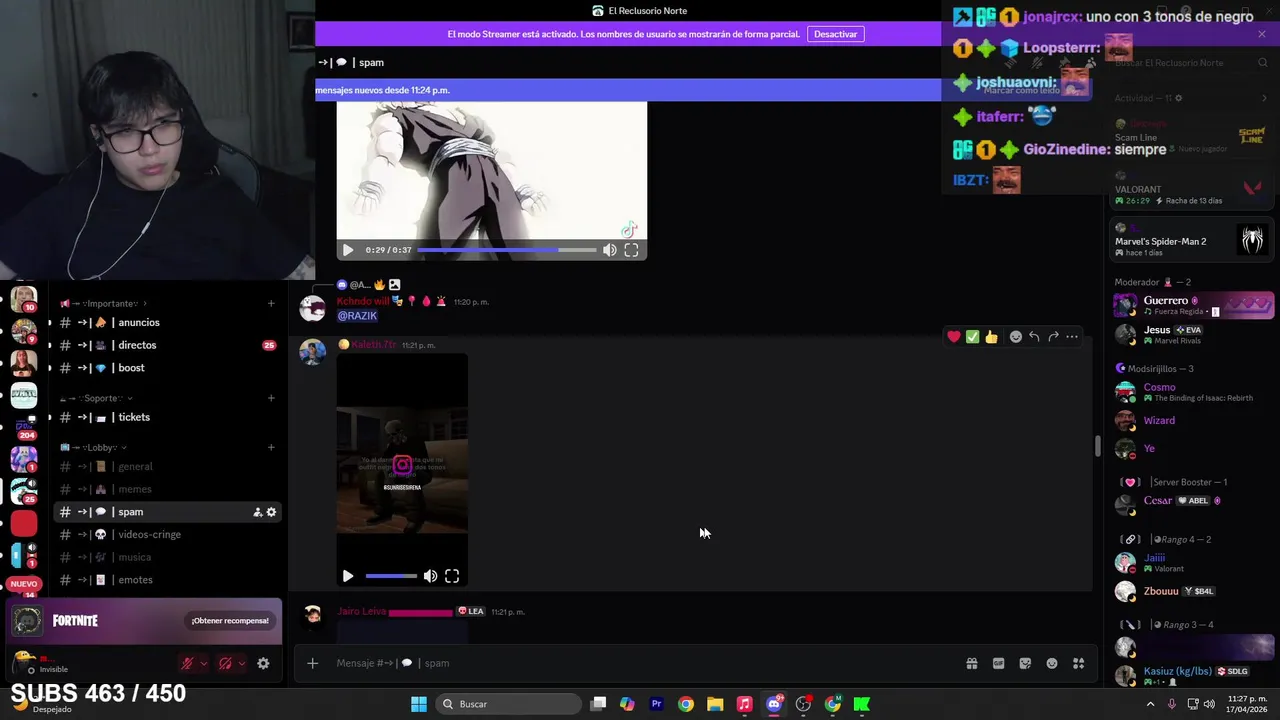Open File Explorer from the taskbar

(715, 704)
